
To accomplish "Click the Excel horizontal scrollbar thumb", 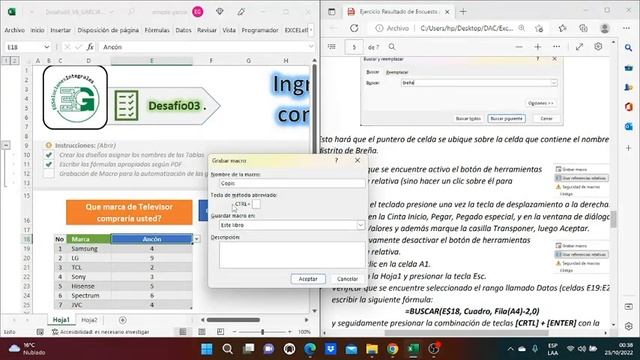I will click(233, 320).
